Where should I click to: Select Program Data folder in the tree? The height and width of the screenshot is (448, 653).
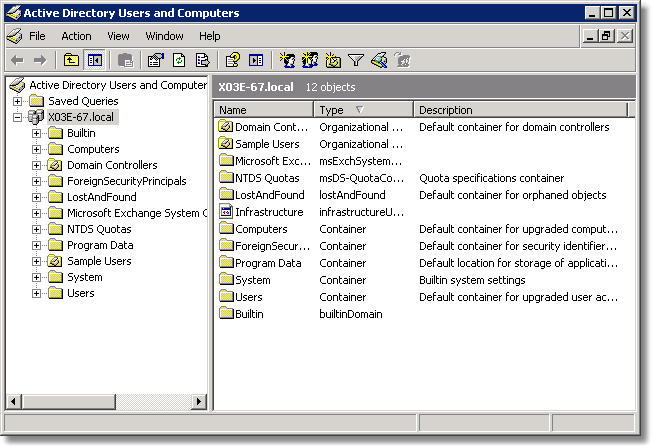coord(100,245)
